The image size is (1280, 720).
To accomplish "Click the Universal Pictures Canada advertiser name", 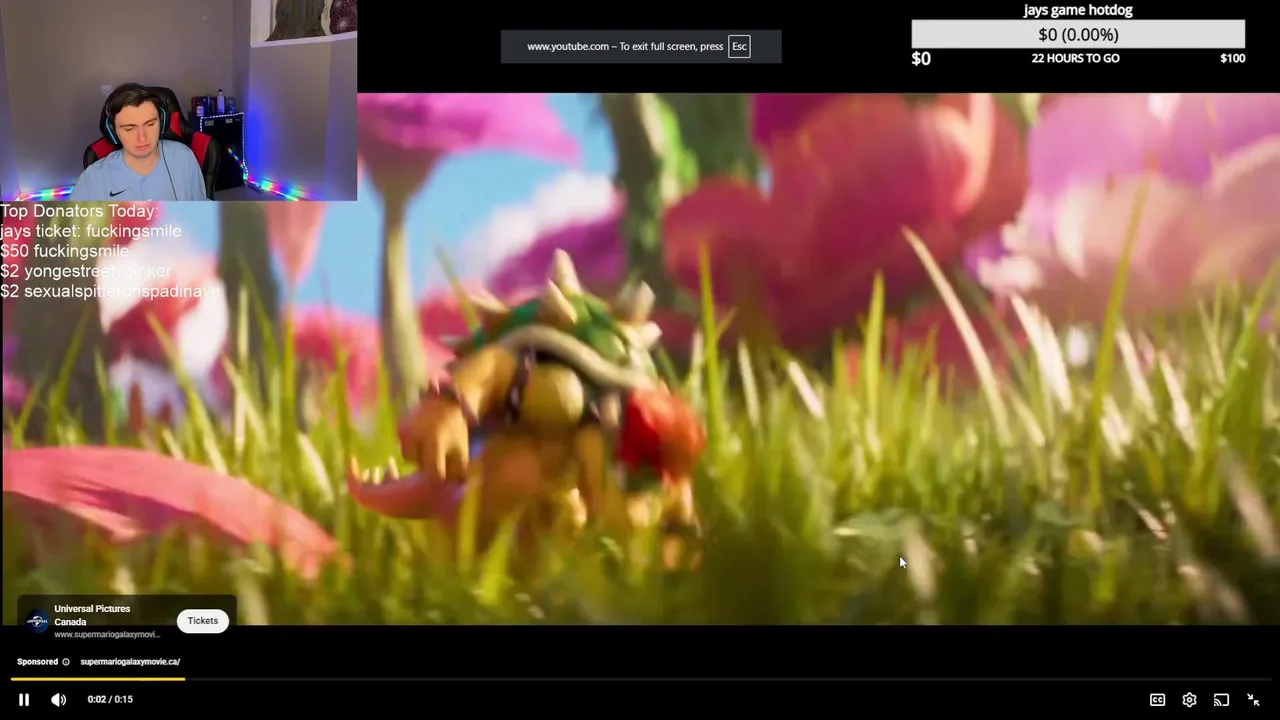I will click(92, 615).
